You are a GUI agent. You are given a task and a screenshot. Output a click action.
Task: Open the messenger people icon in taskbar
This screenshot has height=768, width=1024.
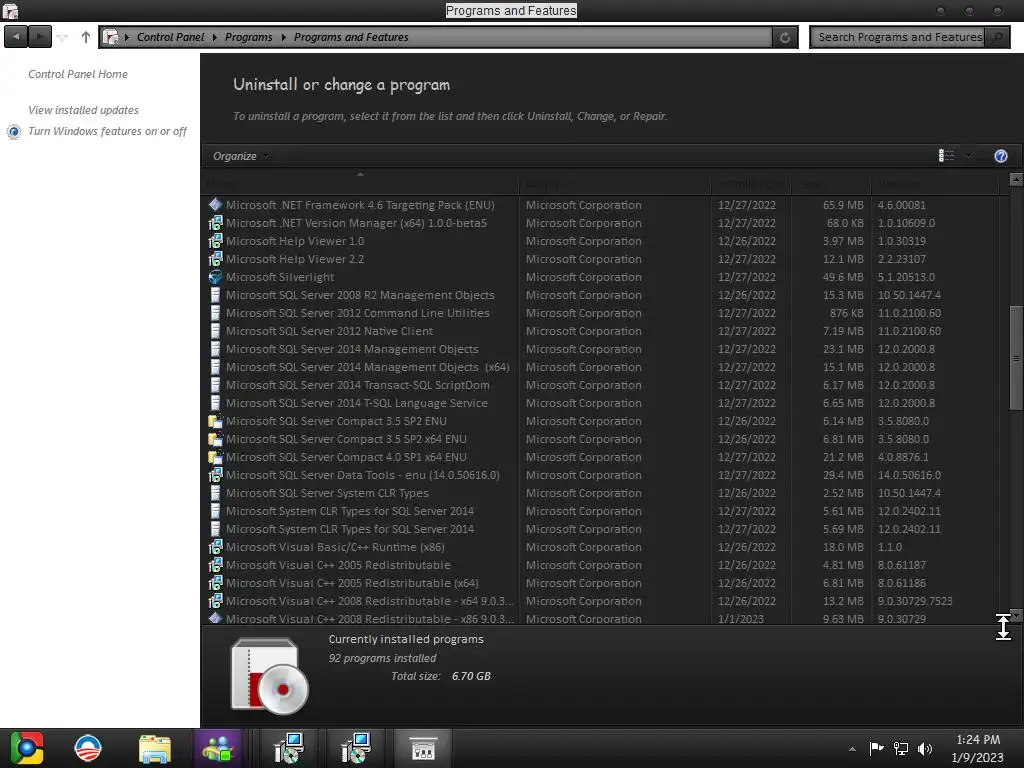pos(219,748)
